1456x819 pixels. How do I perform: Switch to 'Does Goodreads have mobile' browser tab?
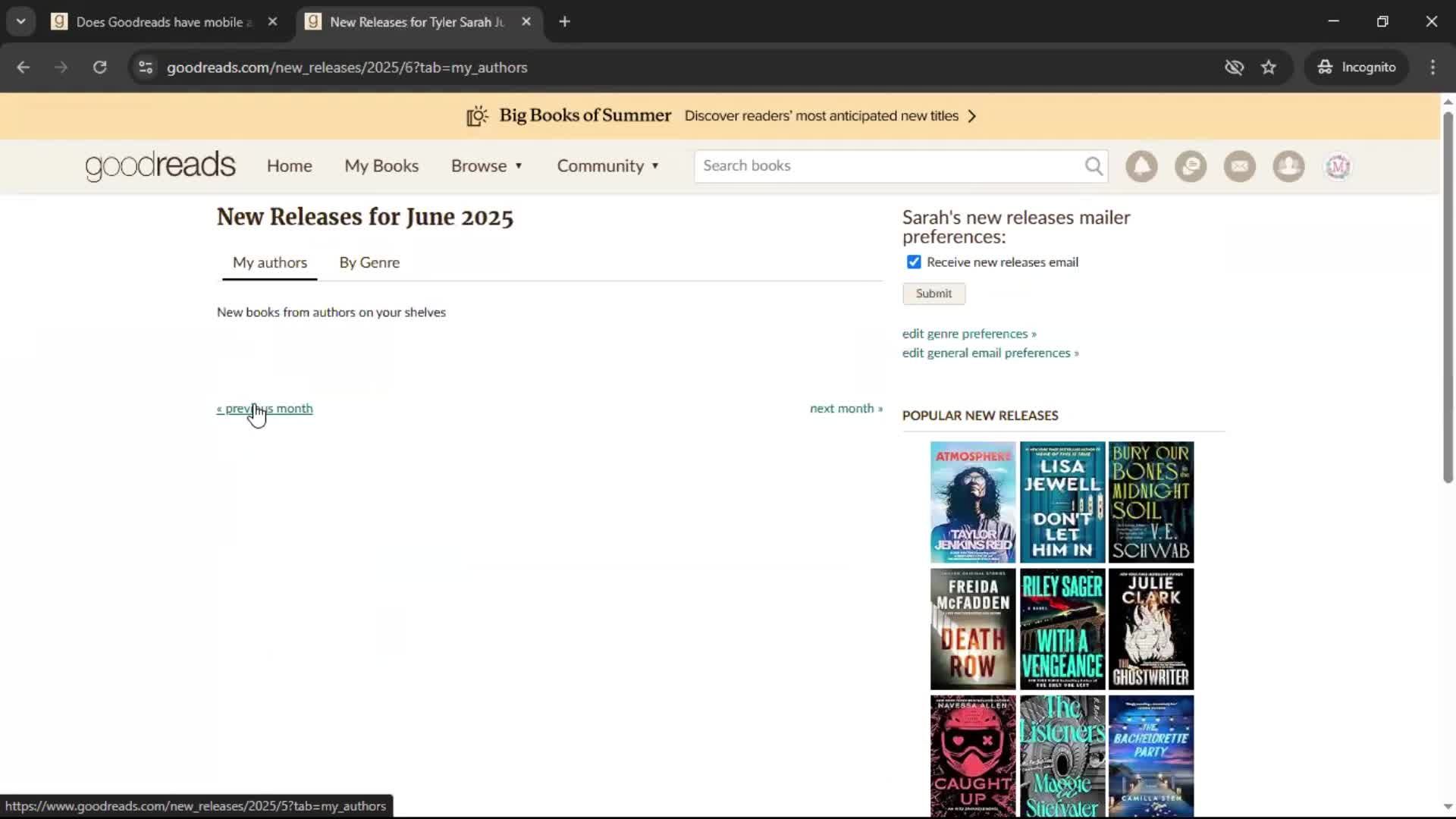[163, 22]
